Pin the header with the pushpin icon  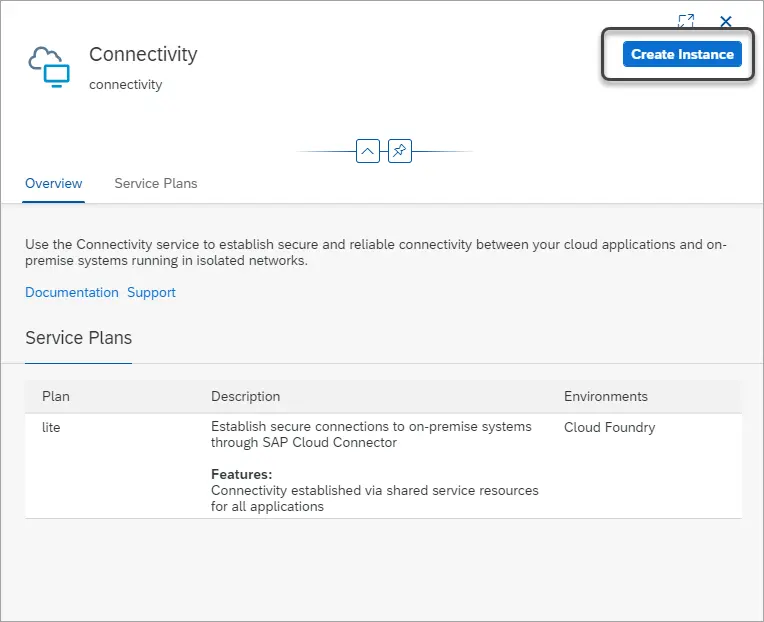point(400,151)
